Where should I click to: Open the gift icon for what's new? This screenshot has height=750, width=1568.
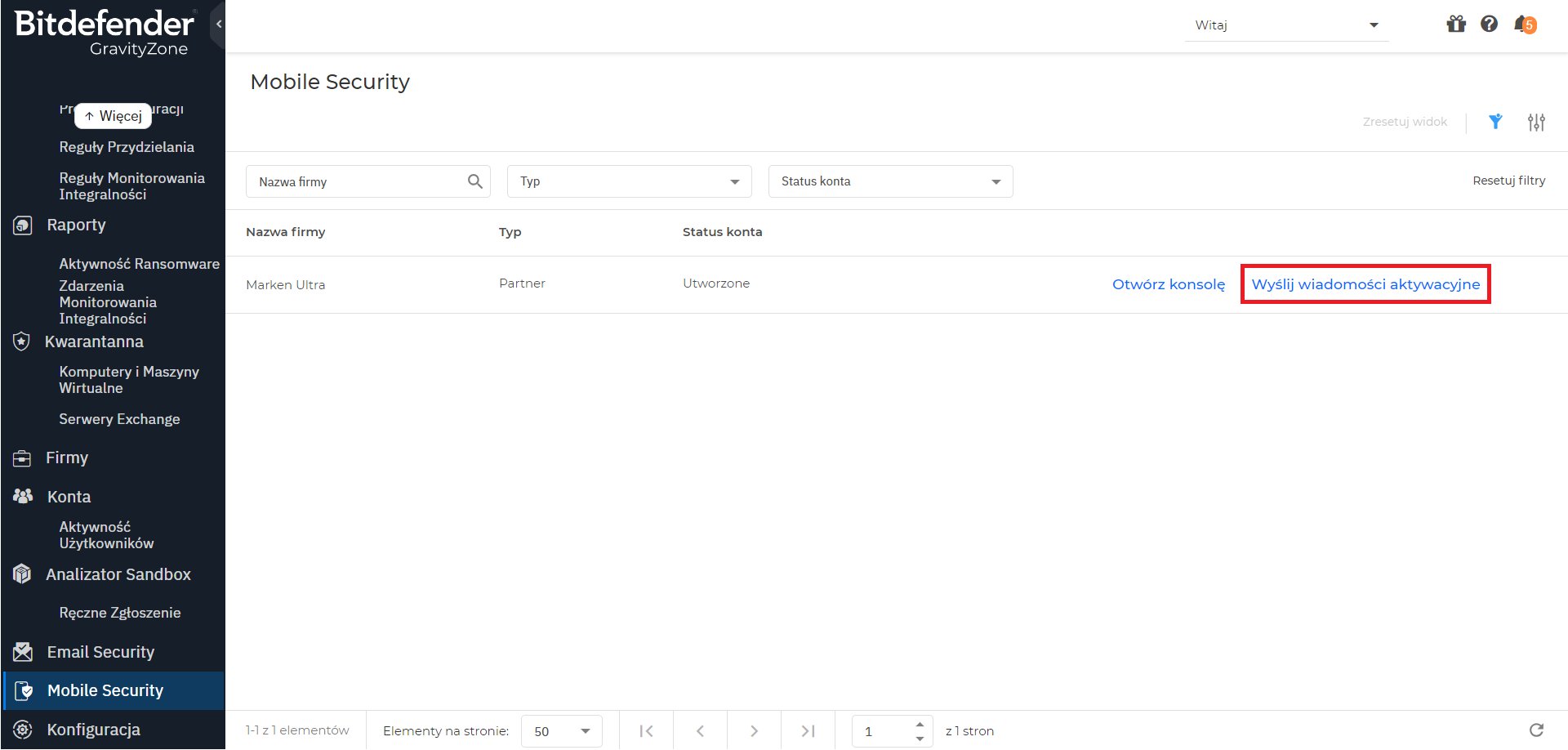click(1456, 25)
